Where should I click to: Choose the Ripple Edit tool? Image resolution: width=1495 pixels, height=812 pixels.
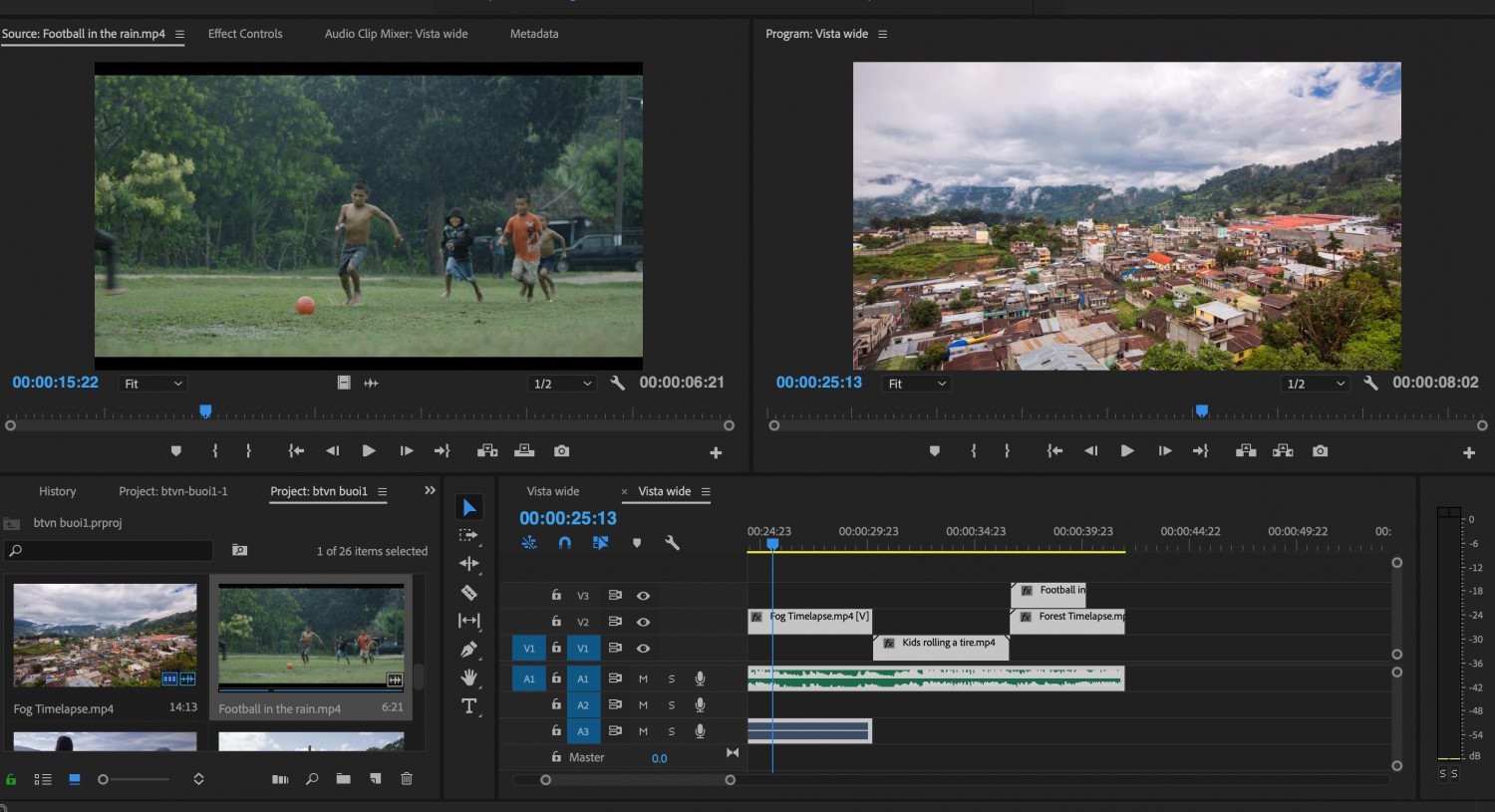pyautogui.click(x=468, y=564)
